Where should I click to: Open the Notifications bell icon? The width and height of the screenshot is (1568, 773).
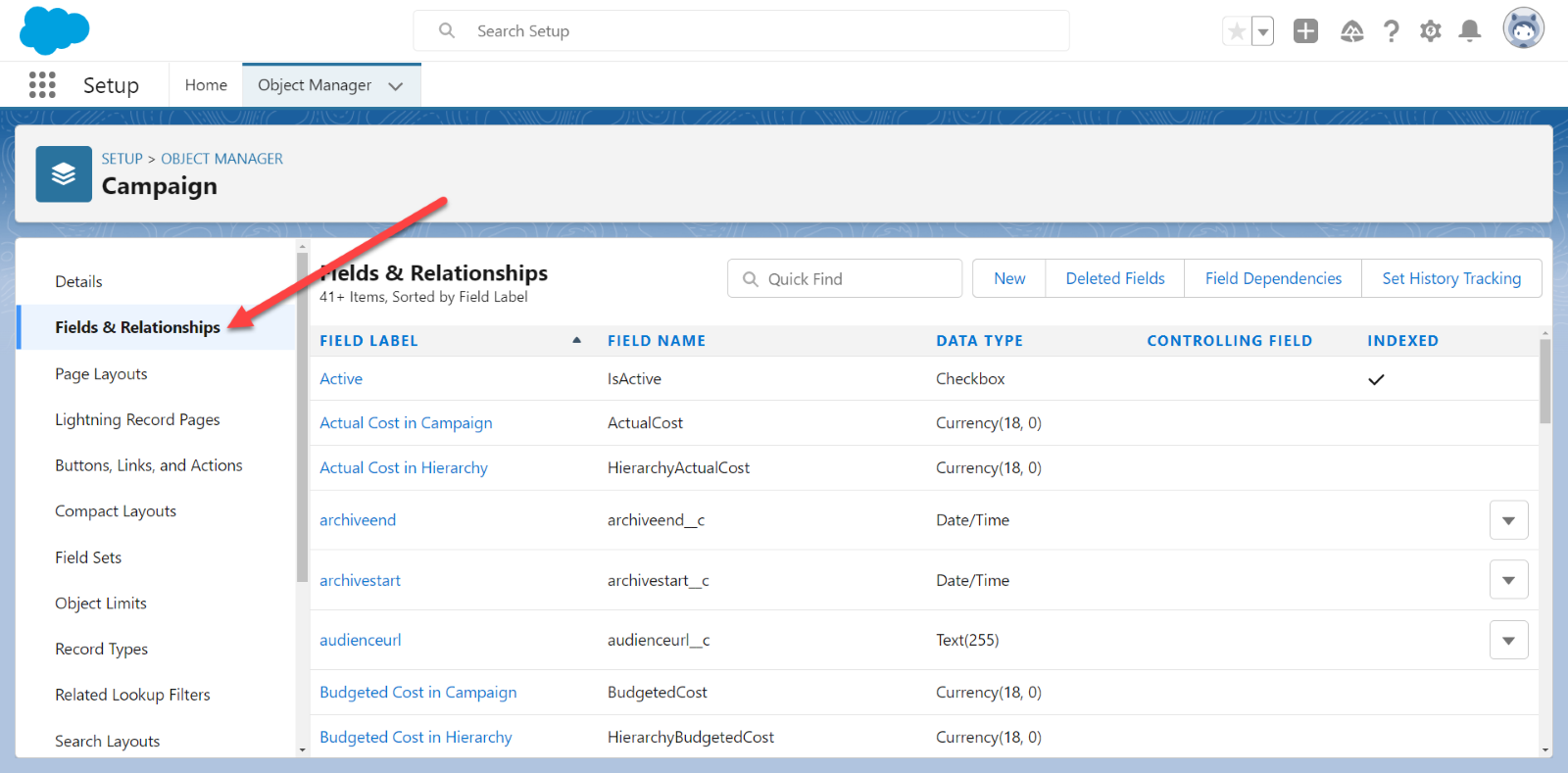tap(1470, 31)
